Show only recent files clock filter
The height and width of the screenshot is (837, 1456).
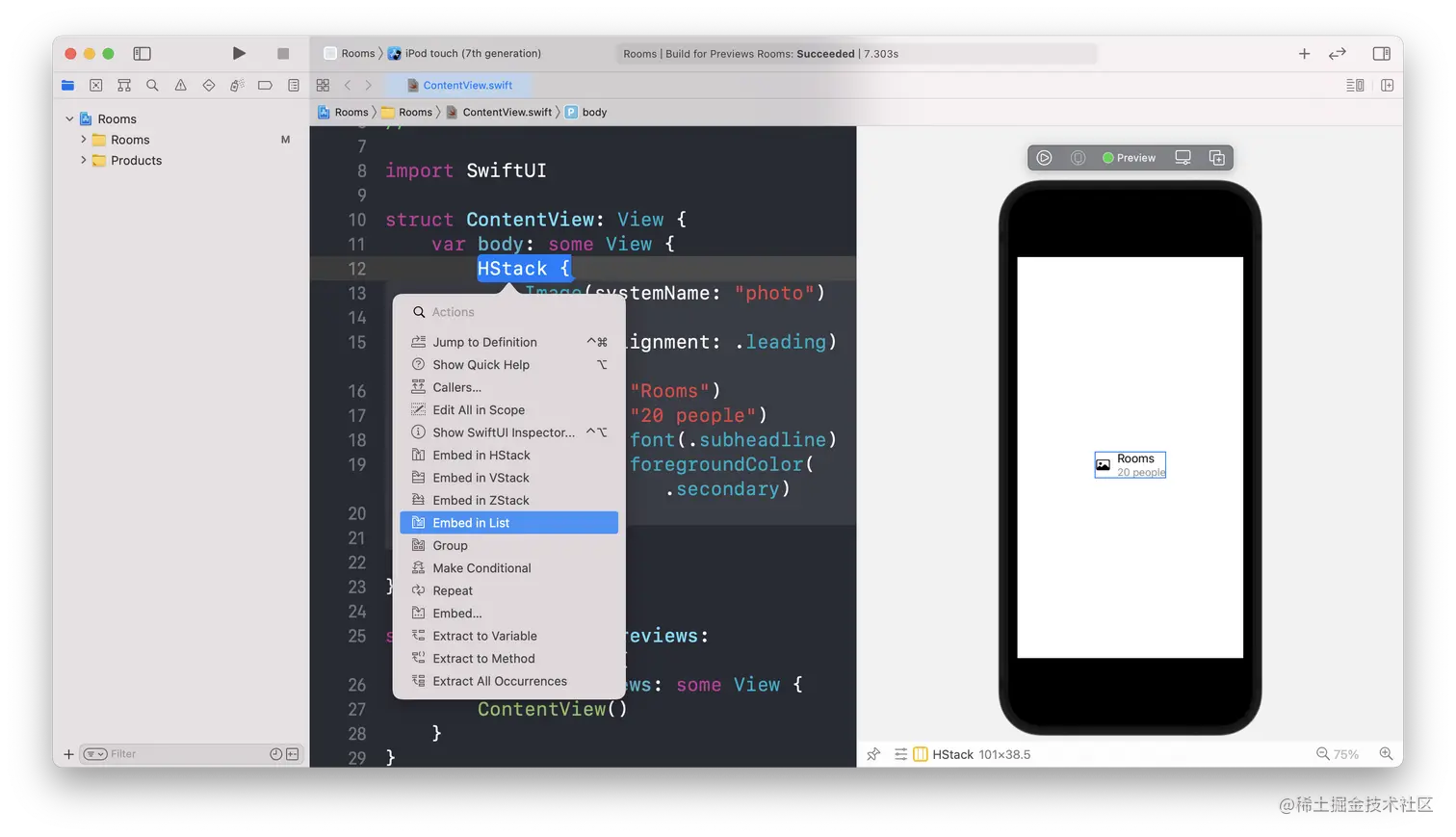[276, 754]
